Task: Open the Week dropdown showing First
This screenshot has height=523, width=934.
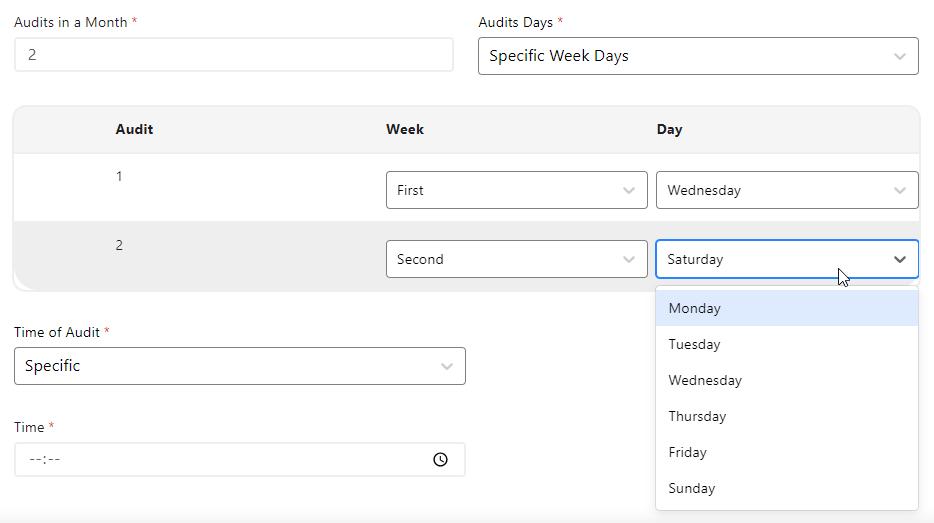Action: point(516,190)
